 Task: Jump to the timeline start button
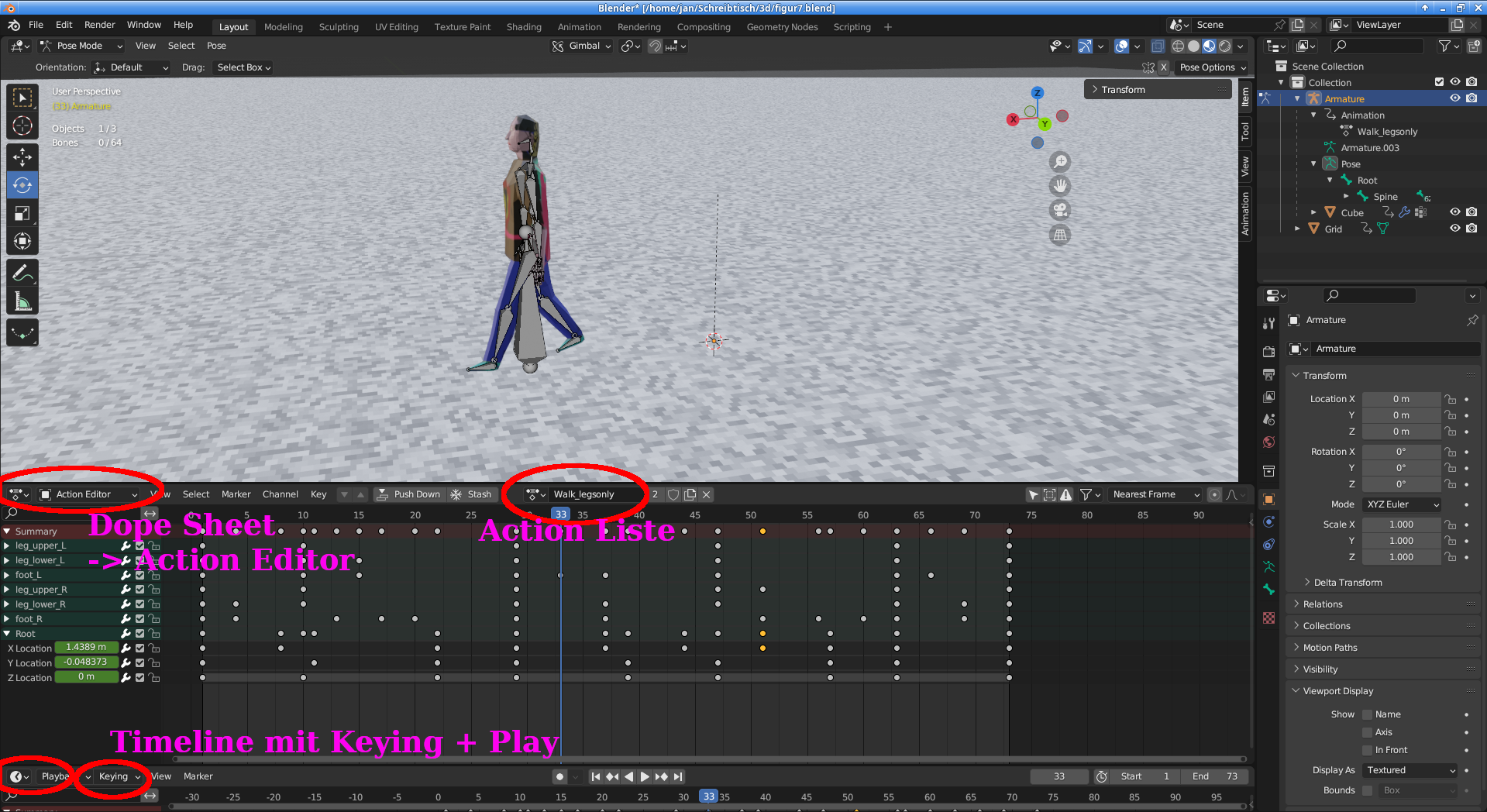coord(595,776)
